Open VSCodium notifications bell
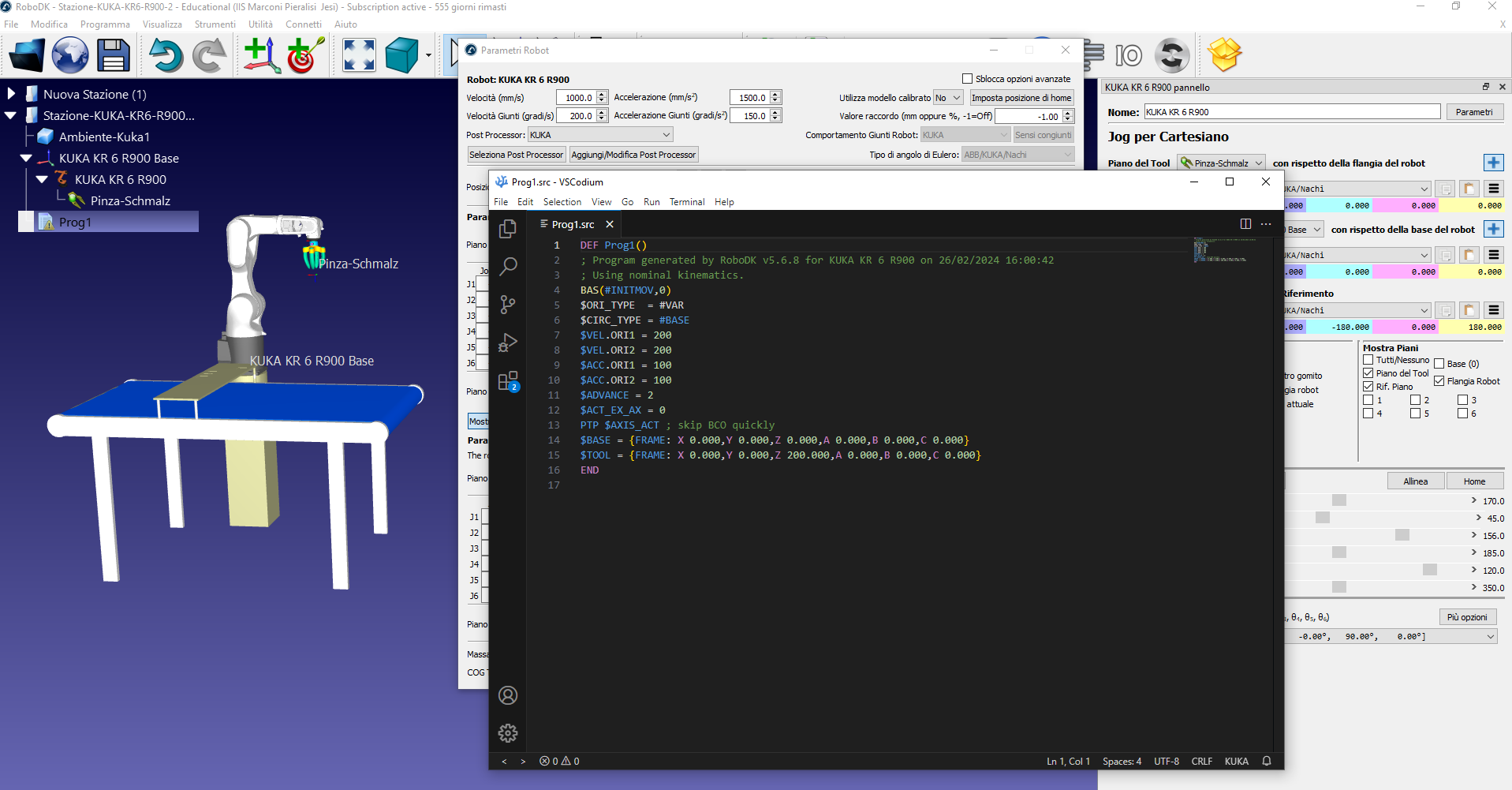 pyautogui.click(x=1267, y=762)
